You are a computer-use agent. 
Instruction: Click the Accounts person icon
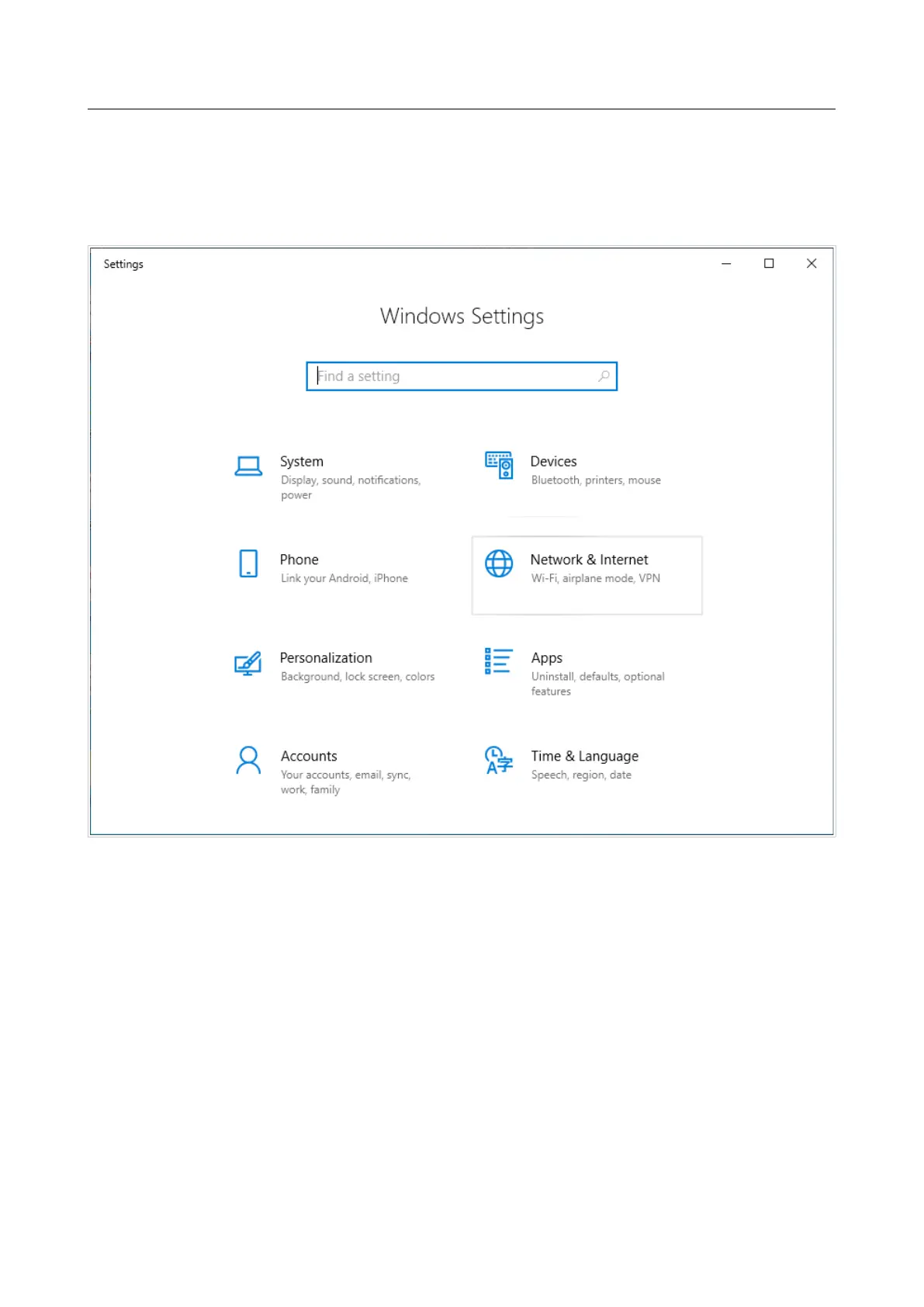pyautogui.click(x=248, y=761)
